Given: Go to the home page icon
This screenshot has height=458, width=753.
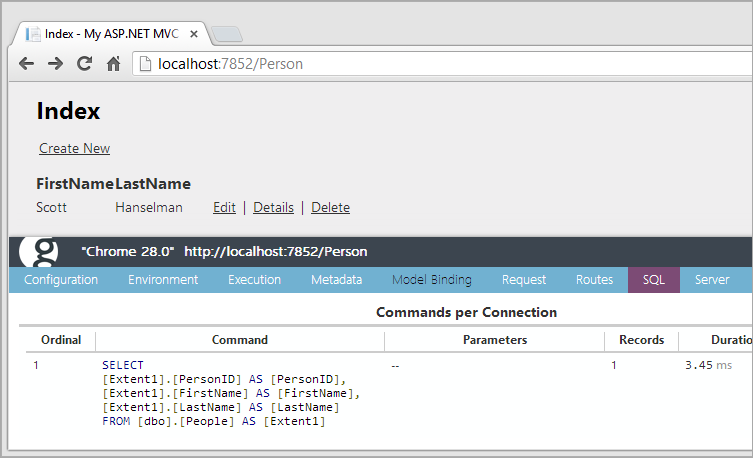Looking at the screenshot, I should pyautogui.click(x=113, y=63).
